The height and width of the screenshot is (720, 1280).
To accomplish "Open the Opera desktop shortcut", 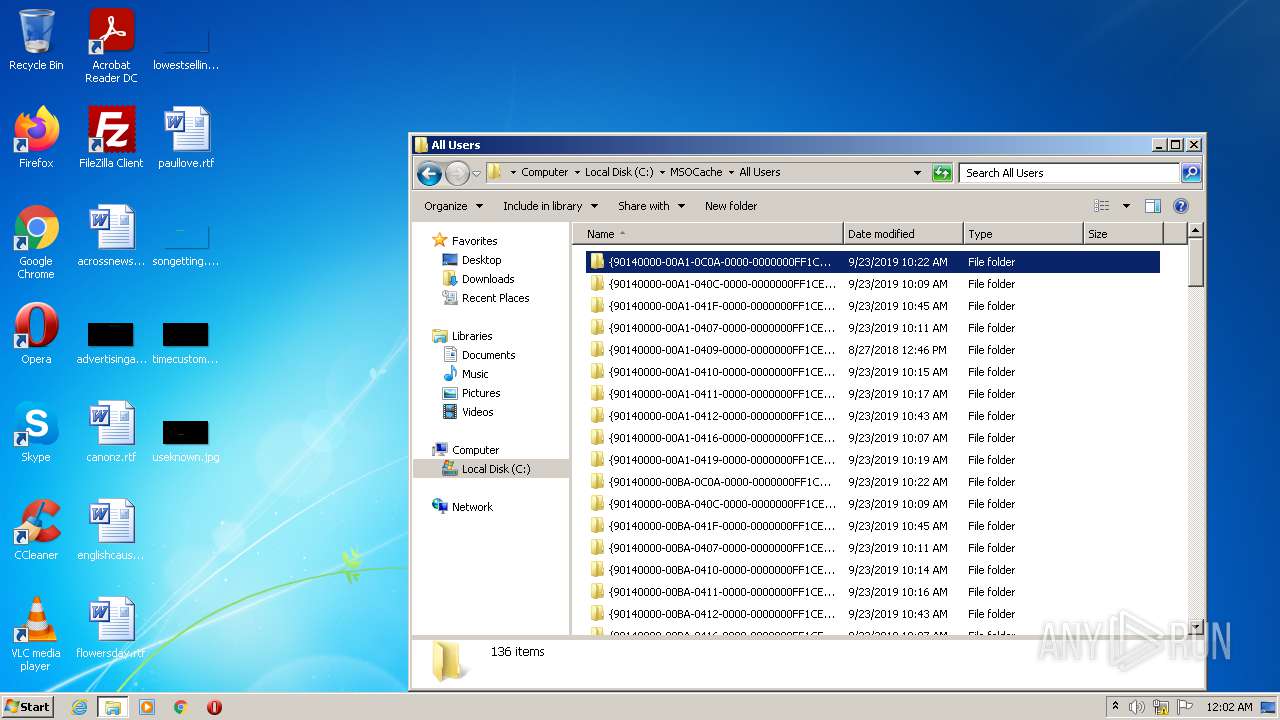I will (x=36, y=334).
